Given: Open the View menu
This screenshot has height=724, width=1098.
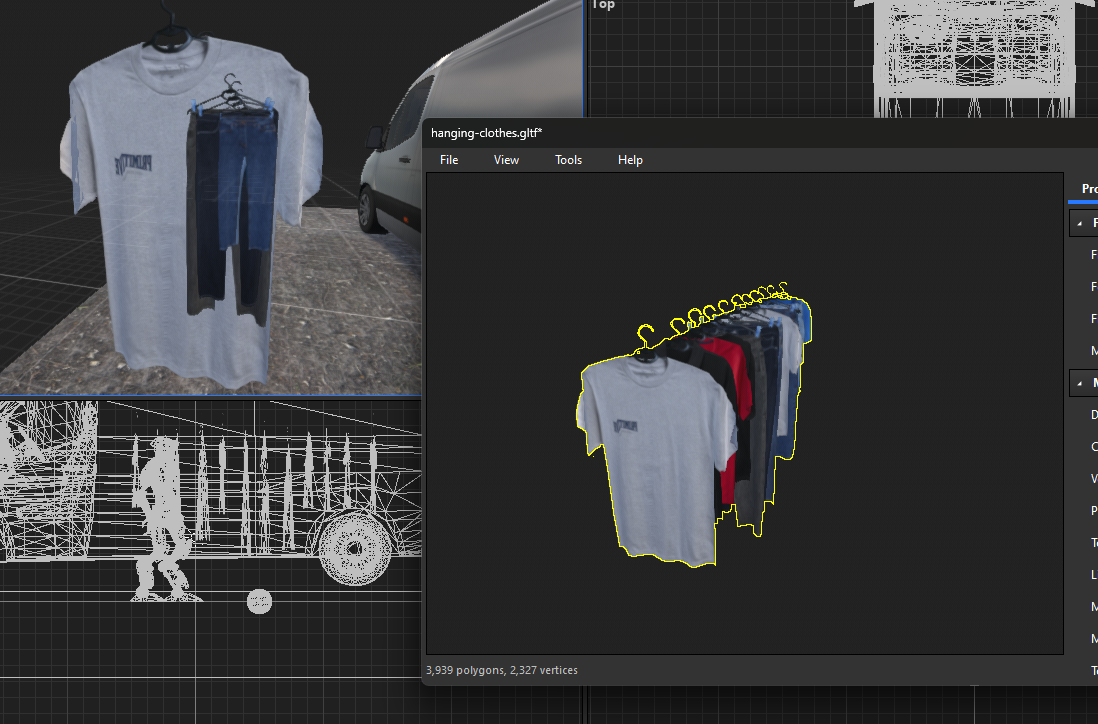Looking at the screenshot, I should (x=506, y=160).
